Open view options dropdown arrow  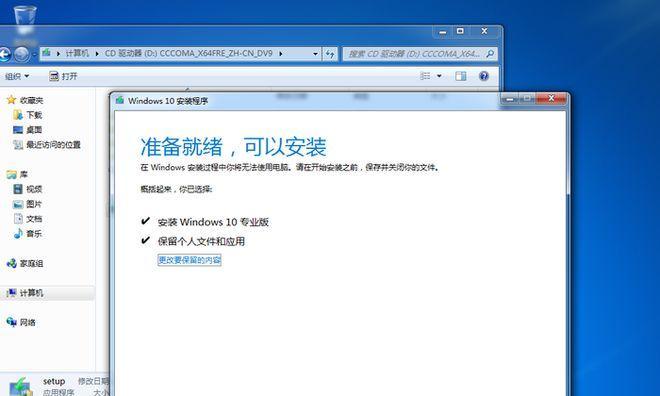tap(439, 76)
